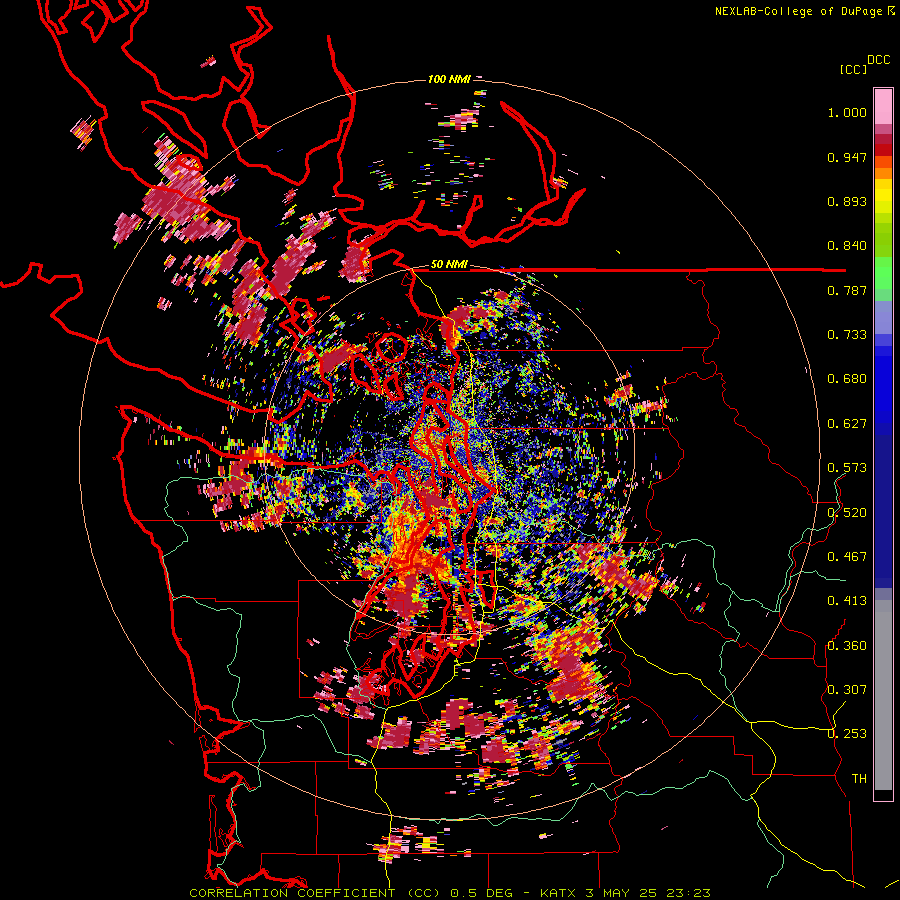This screenshot has width=900, height=900.
Task: Select the 0.680 scale value
Action: [847, 379]
